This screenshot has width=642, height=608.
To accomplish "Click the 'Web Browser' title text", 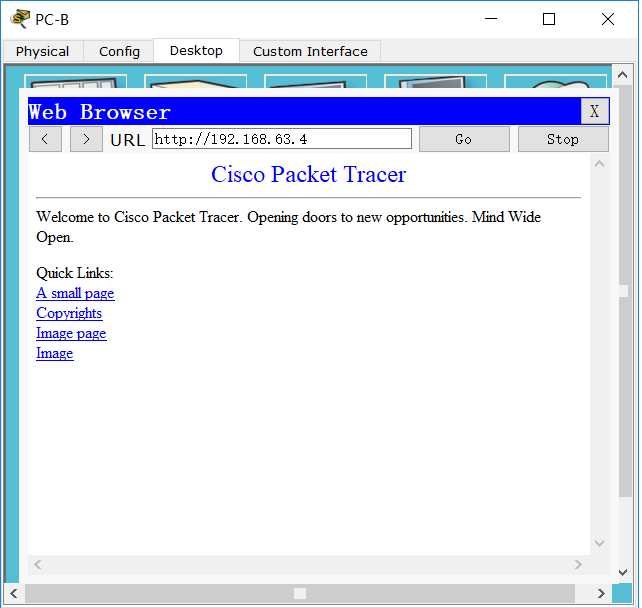I will pos(99,112).
